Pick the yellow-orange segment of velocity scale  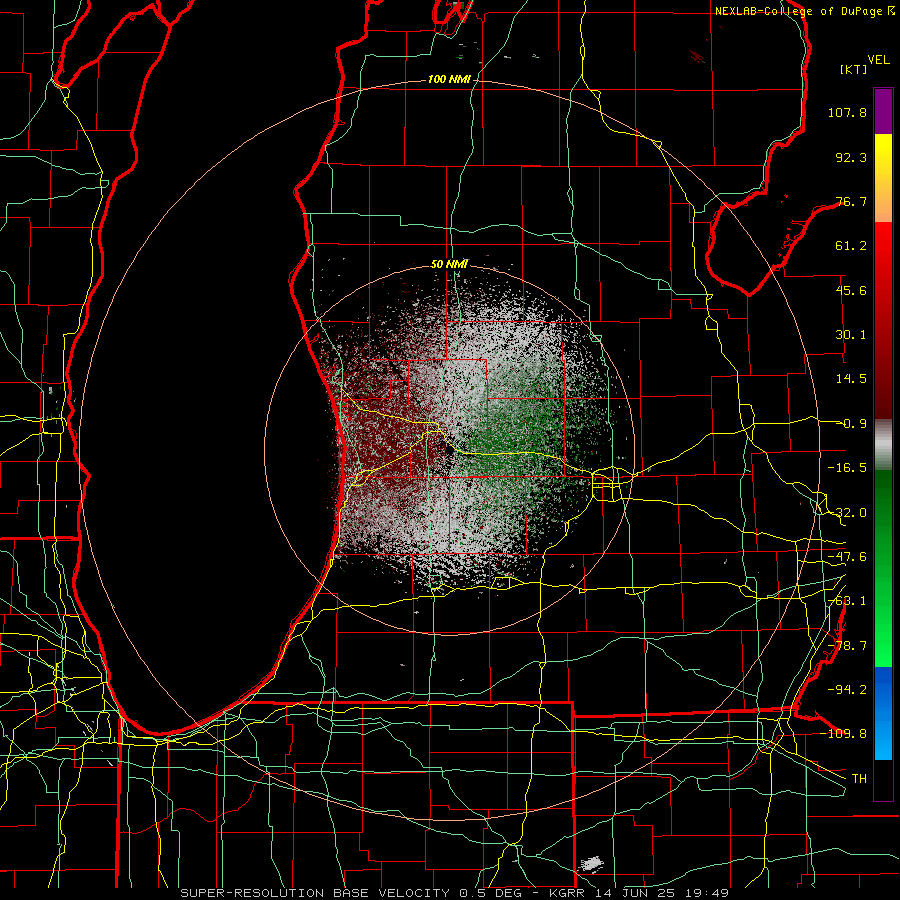(x=883, y=178)
